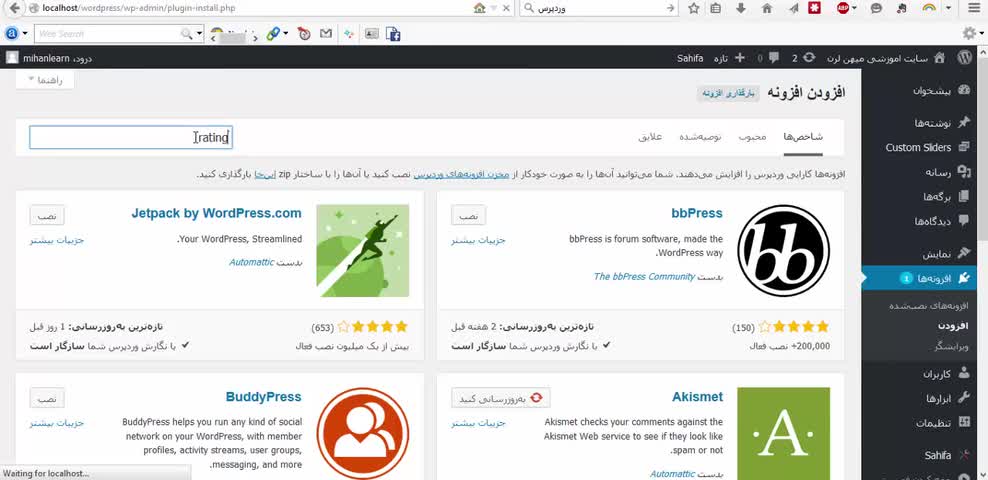Click the search go arrow in browser search box
This screenshot has width=988, height=480.
tap(670, 8)
